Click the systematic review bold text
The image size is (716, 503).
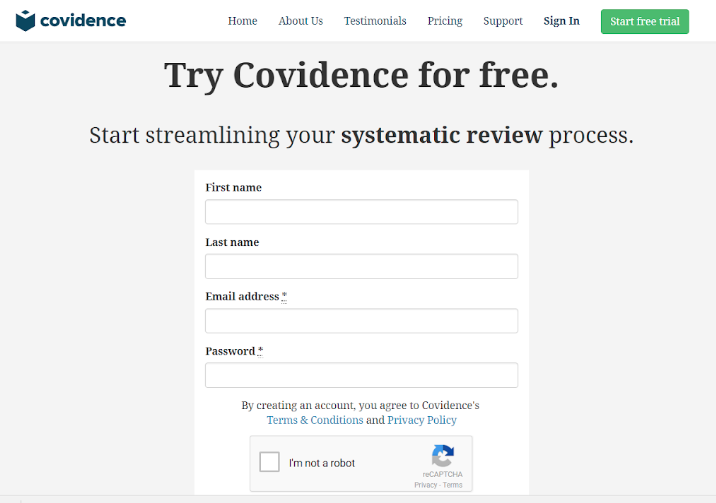pyautogui.click(x=442, y=135)
